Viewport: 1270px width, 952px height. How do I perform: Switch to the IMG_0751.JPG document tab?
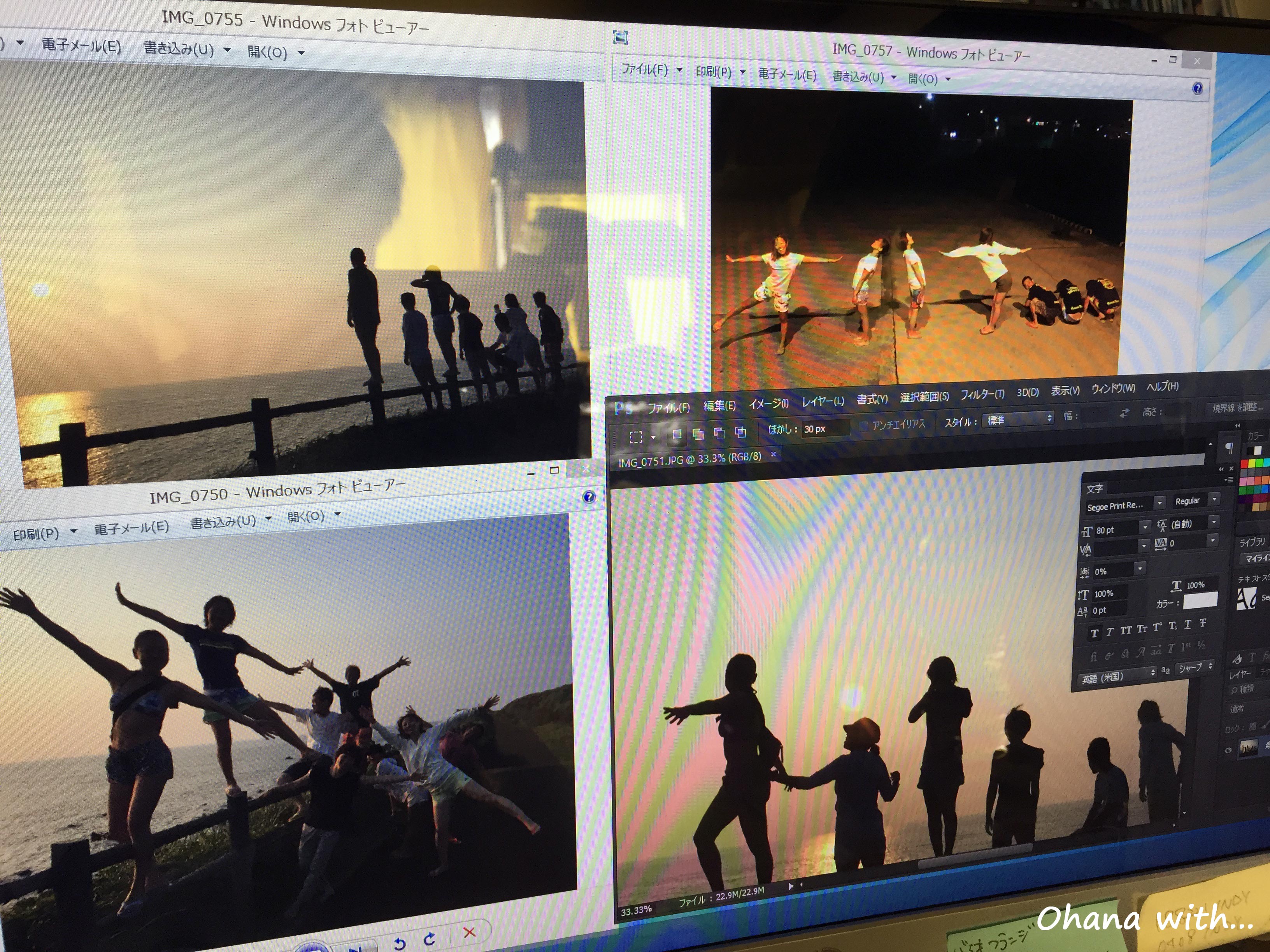pyautogui.click(x=689, y=459)
